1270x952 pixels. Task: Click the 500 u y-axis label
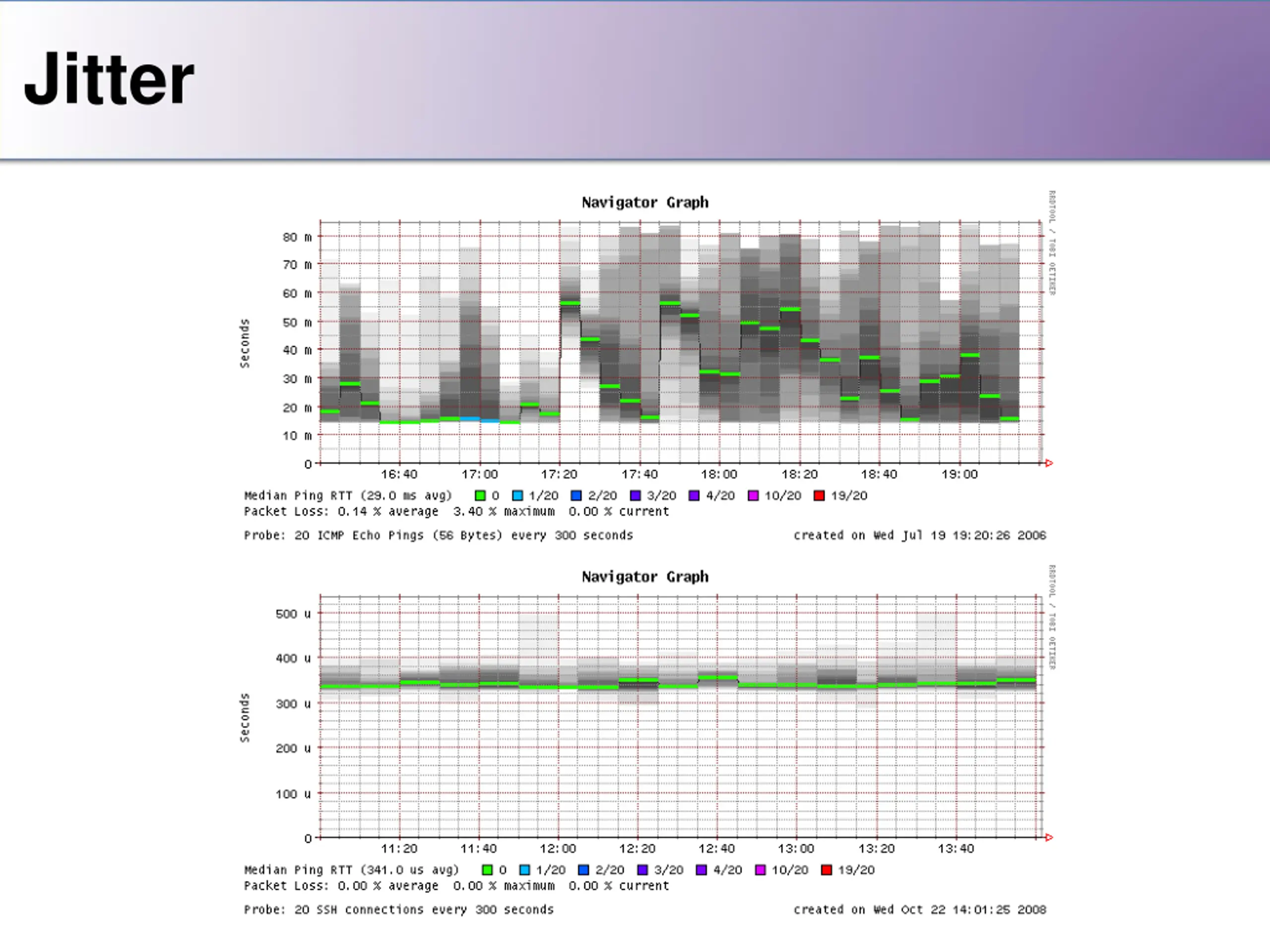coord(293,614)
